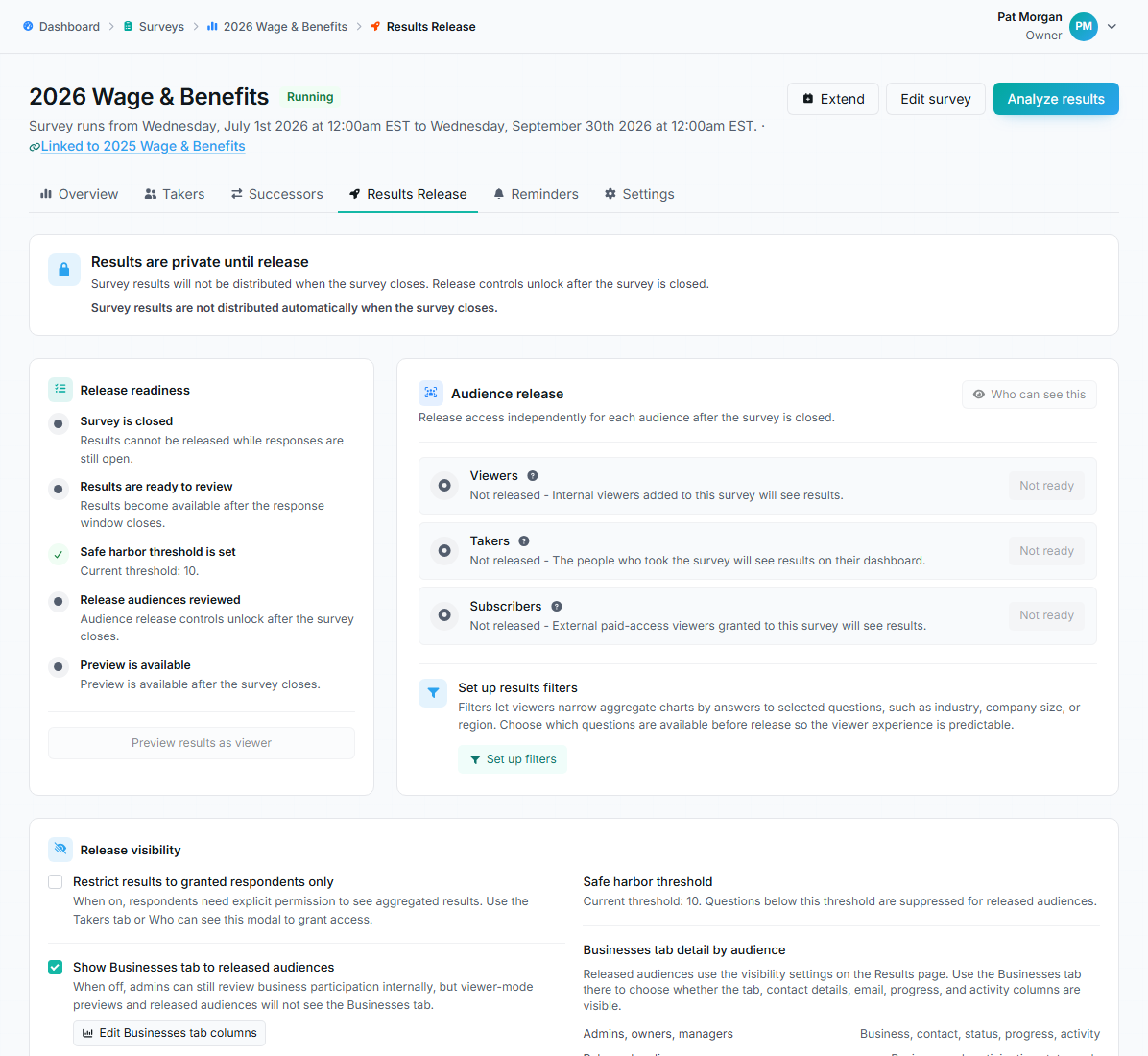Navigate to Dashboard breadcrumb link
Viewport: 1148px width, 1056px height.
point(69,26)
